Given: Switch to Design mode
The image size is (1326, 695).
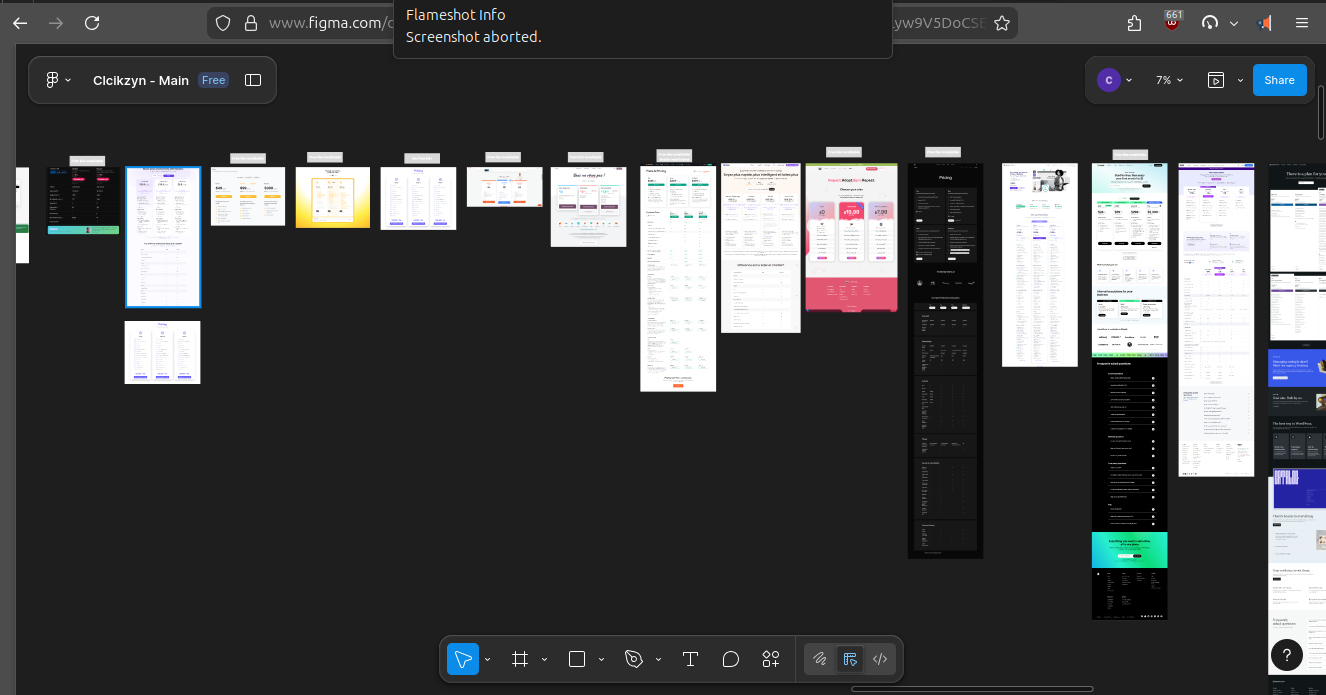Looking at the screenshot, I should tap(850, 659).
